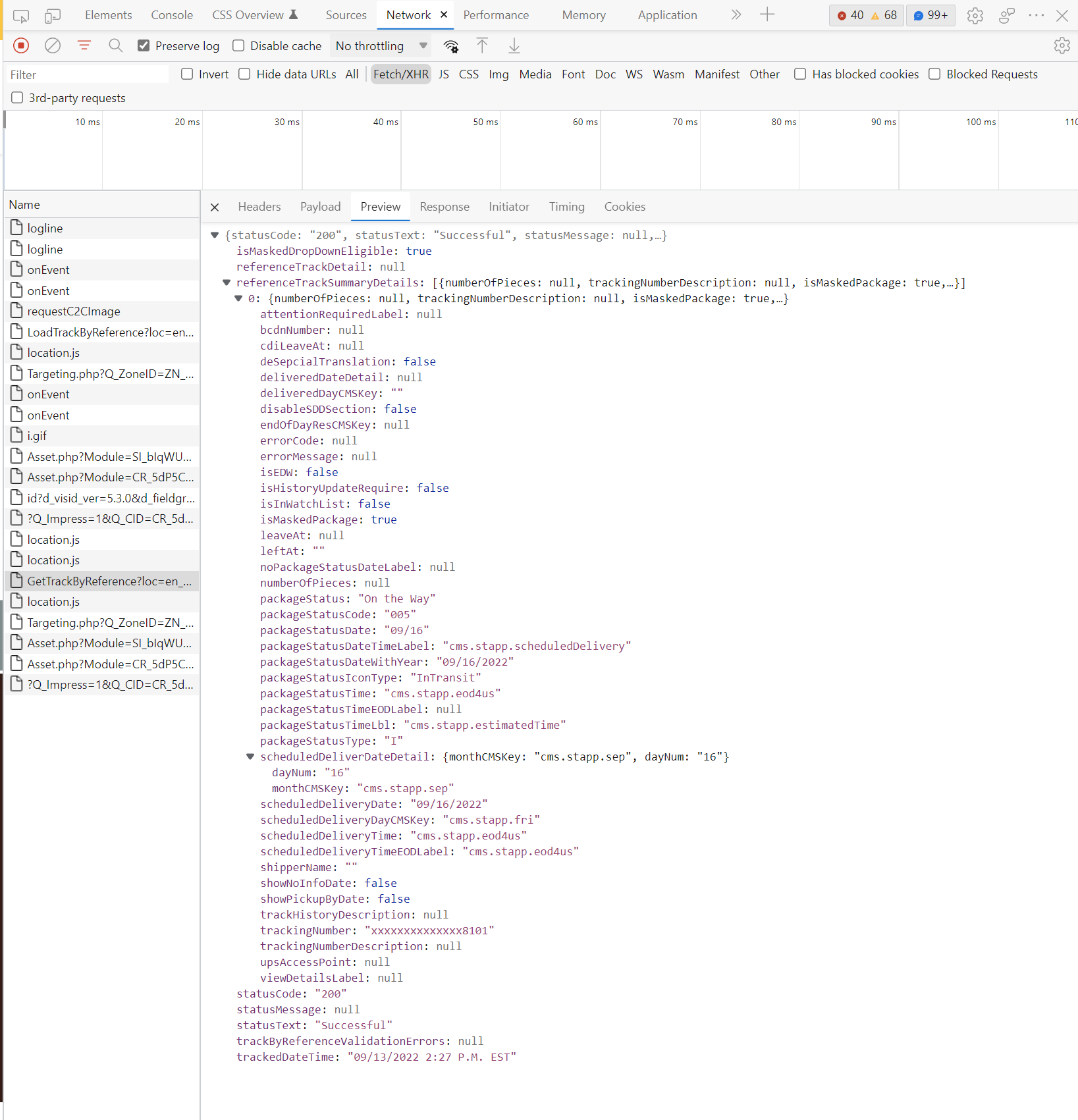
Task: Filter requests by JS type
Action: (x=444, y=74)
